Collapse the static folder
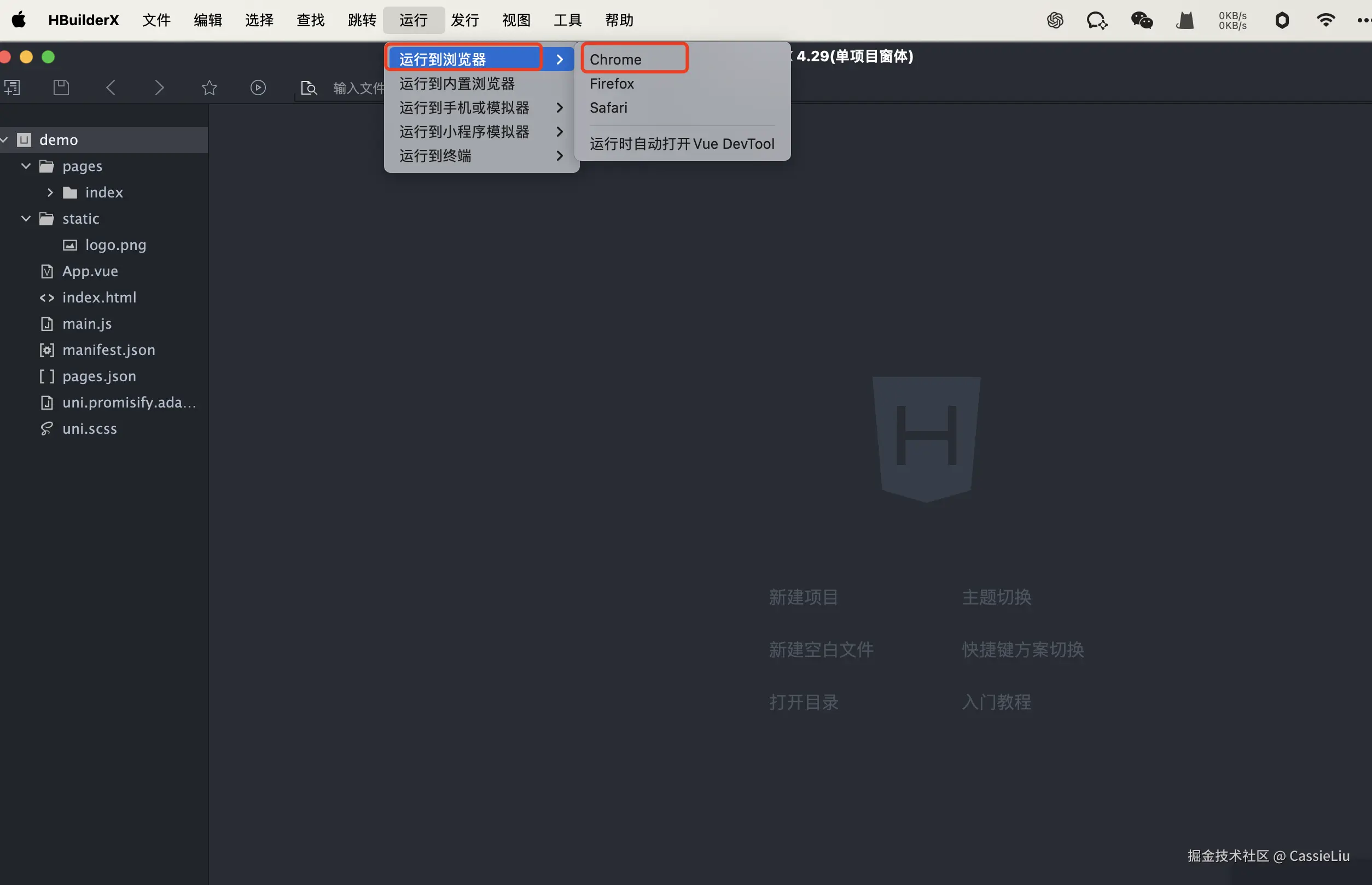Viewport: 1372px width, 885px height. coord(26,218)
